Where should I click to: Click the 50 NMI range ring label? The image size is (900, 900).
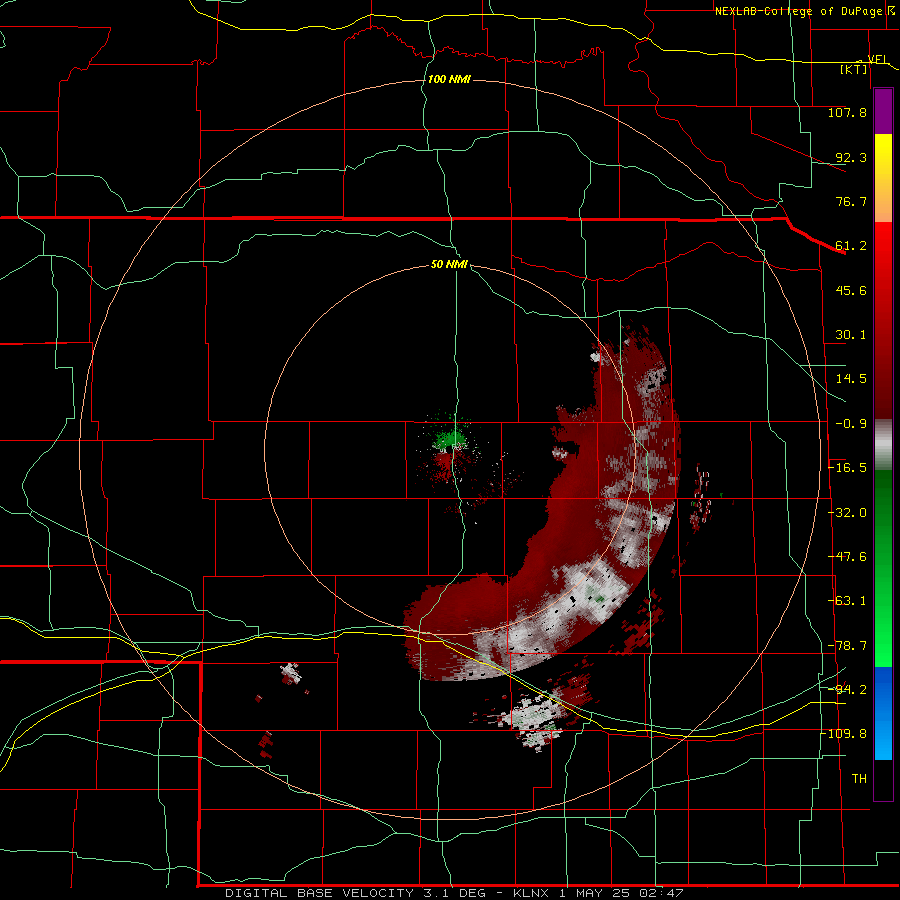pos(449,264)
